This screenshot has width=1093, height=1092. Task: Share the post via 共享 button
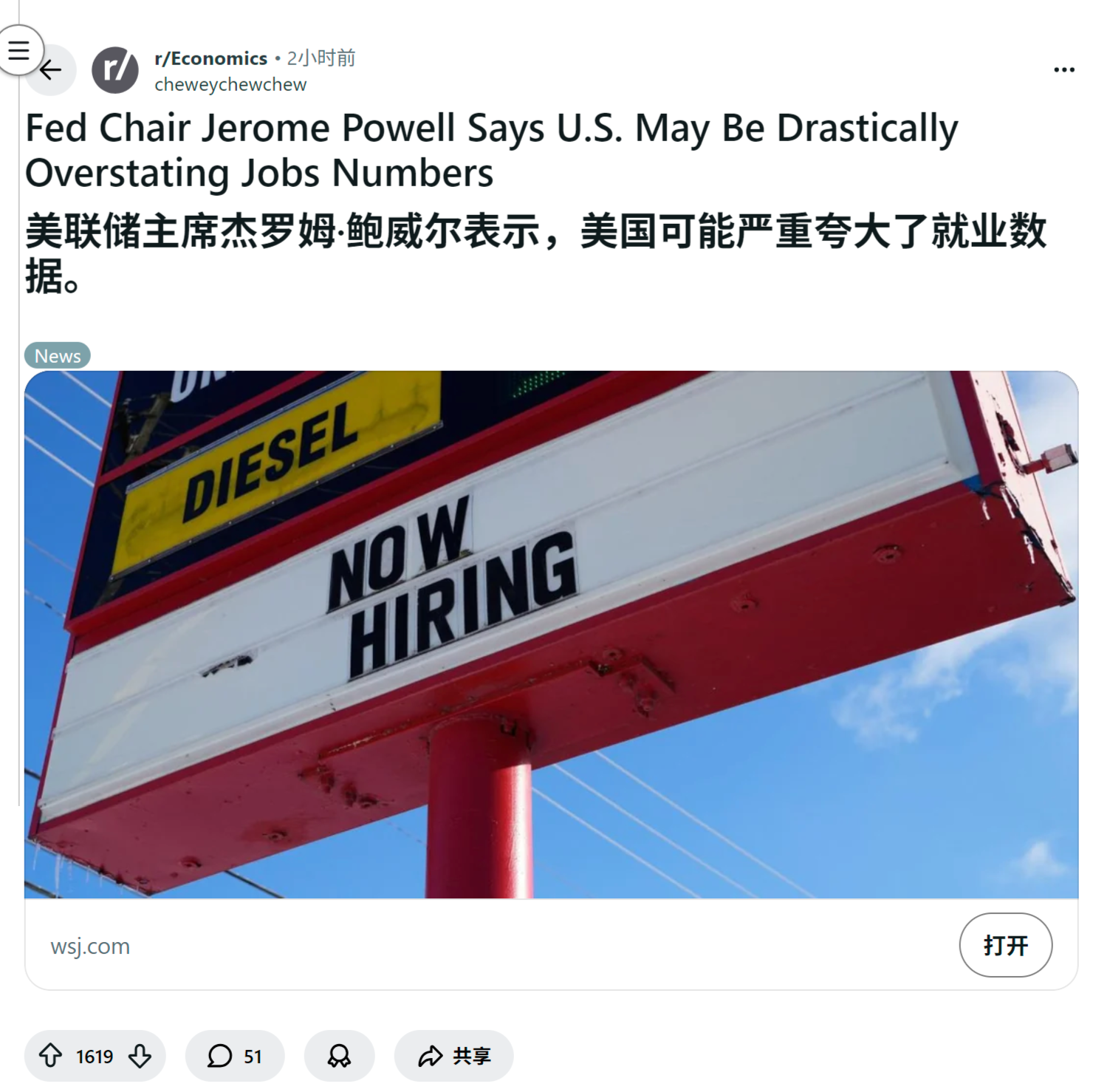point(453,1055)
